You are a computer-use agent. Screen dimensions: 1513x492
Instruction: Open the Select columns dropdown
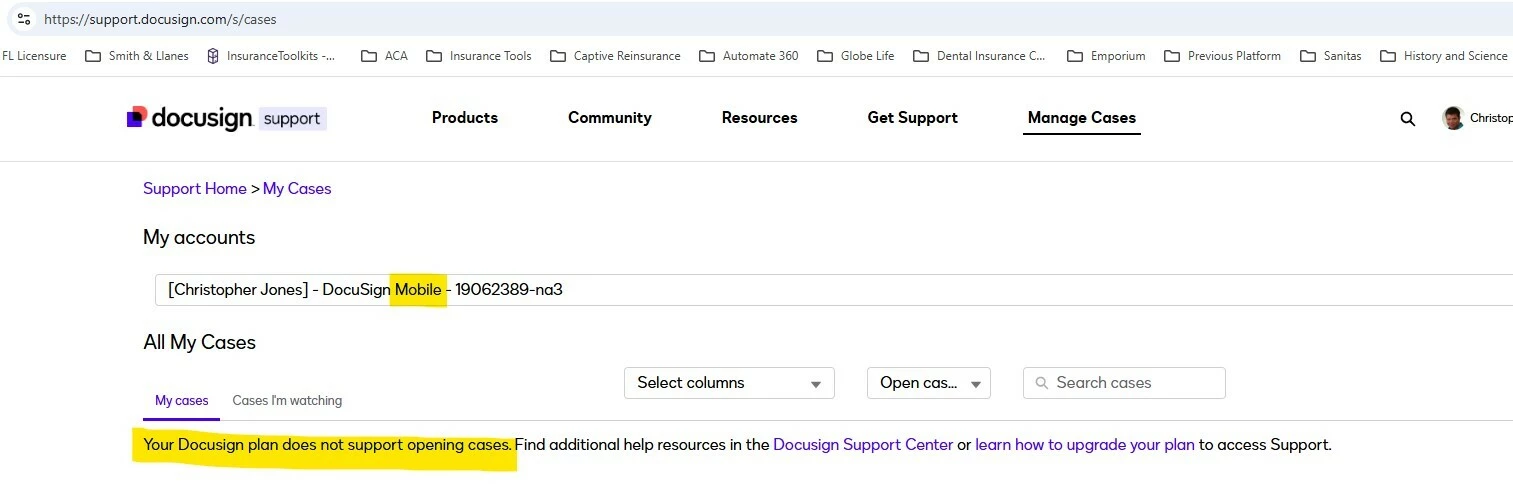[730, 383]
